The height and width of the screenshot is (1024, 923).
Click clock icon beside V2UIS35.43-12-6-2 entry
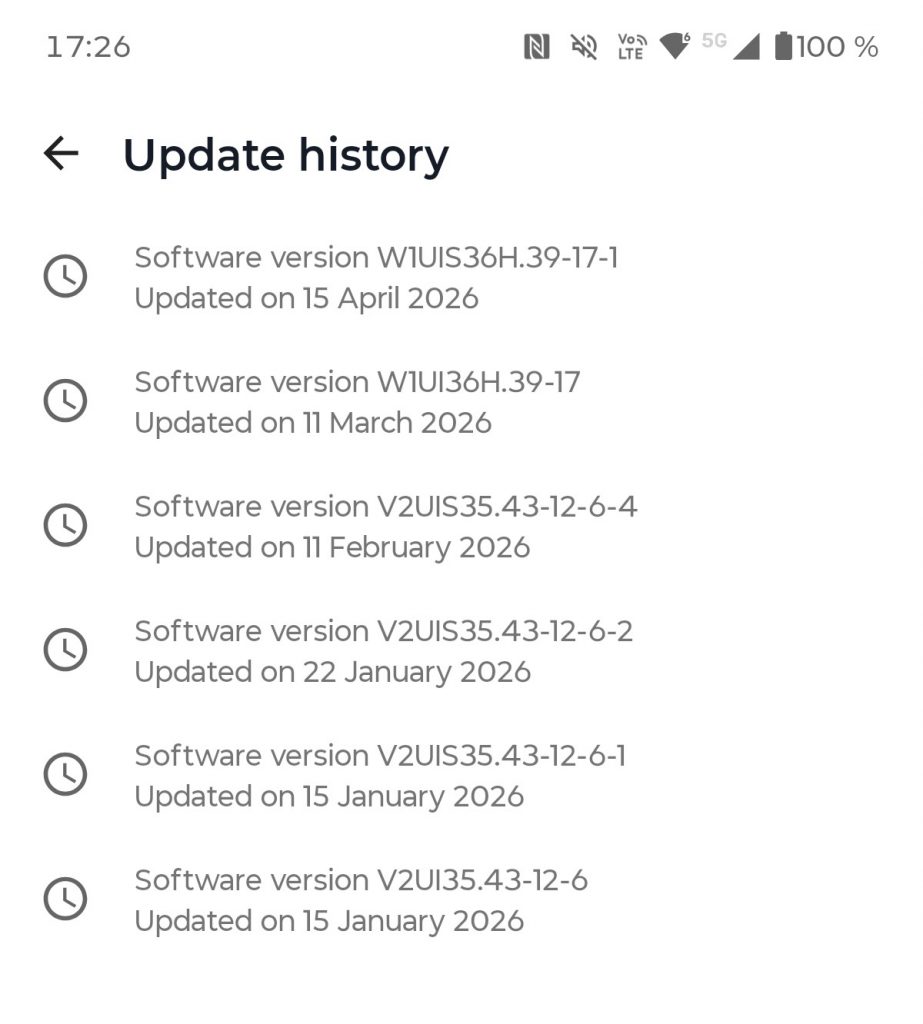click(x=66, y=650)
